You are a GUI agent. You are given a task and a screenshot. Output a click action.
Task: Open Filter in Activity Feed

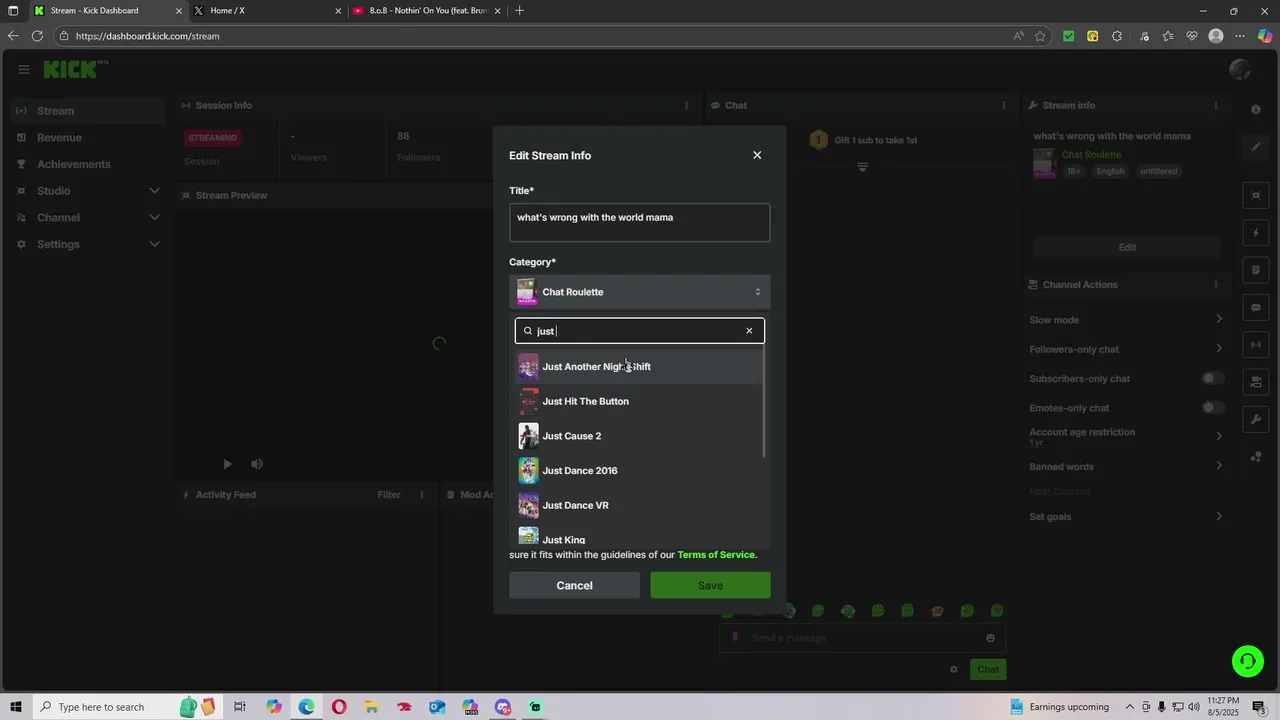[x=389, y=495]
